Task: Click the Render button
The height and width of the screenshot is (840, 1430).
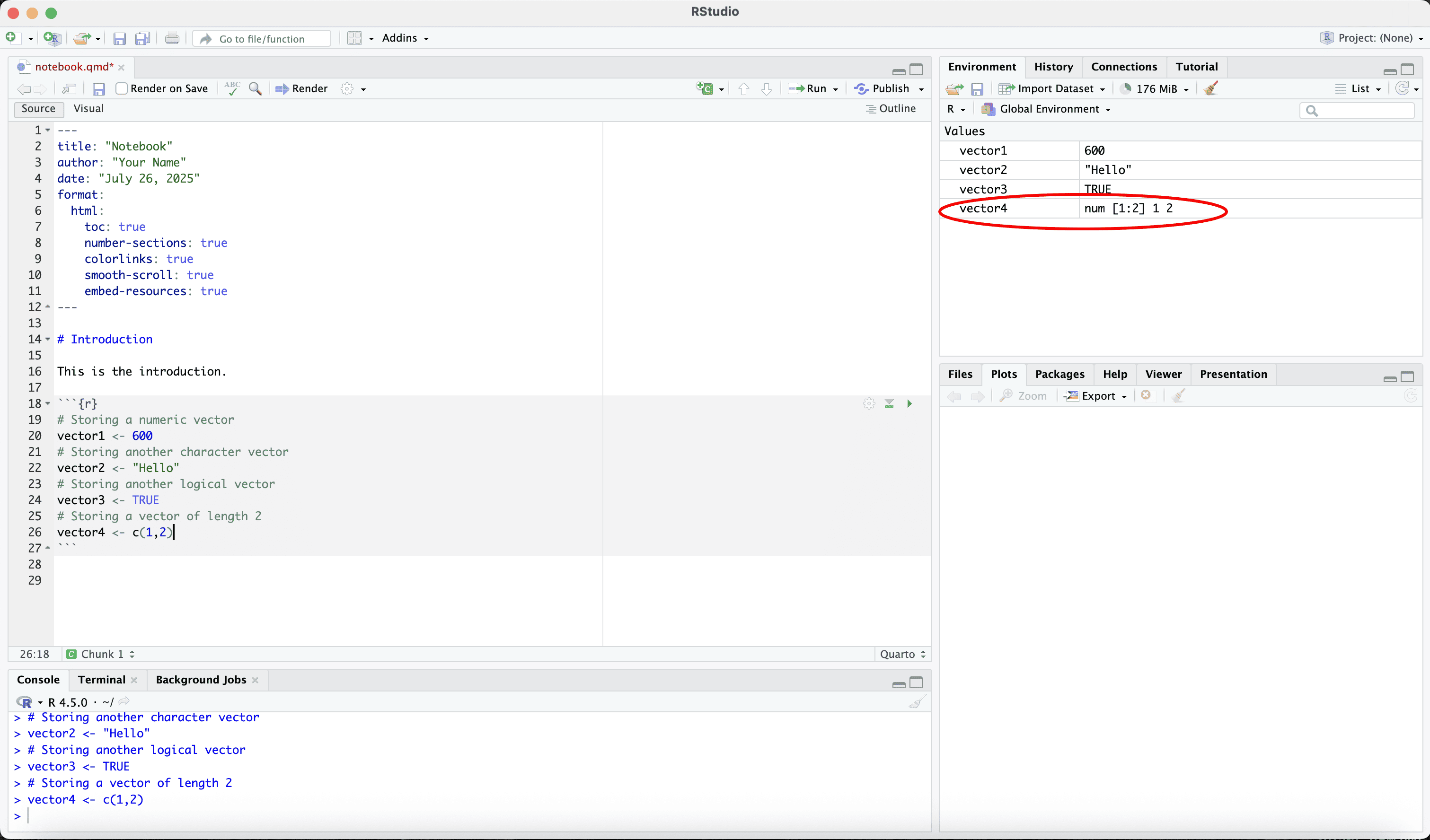Action: pos(302,88)
